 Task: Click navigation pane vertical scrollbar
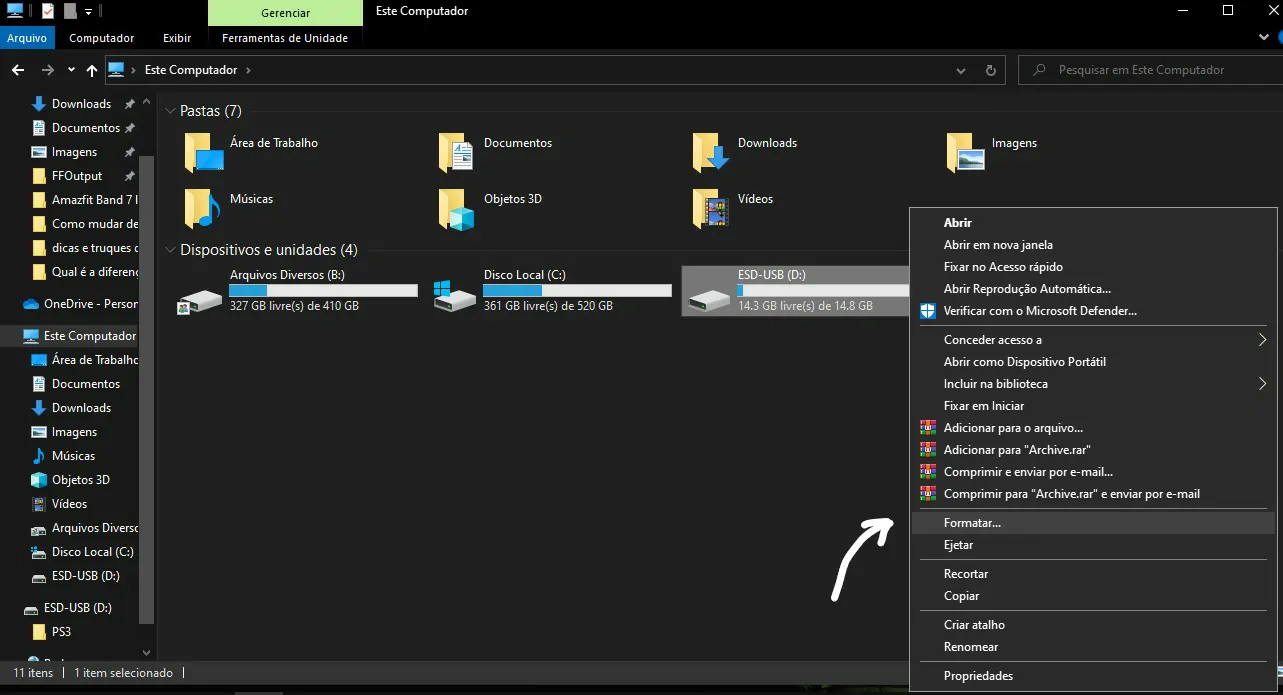click(147, 388)
